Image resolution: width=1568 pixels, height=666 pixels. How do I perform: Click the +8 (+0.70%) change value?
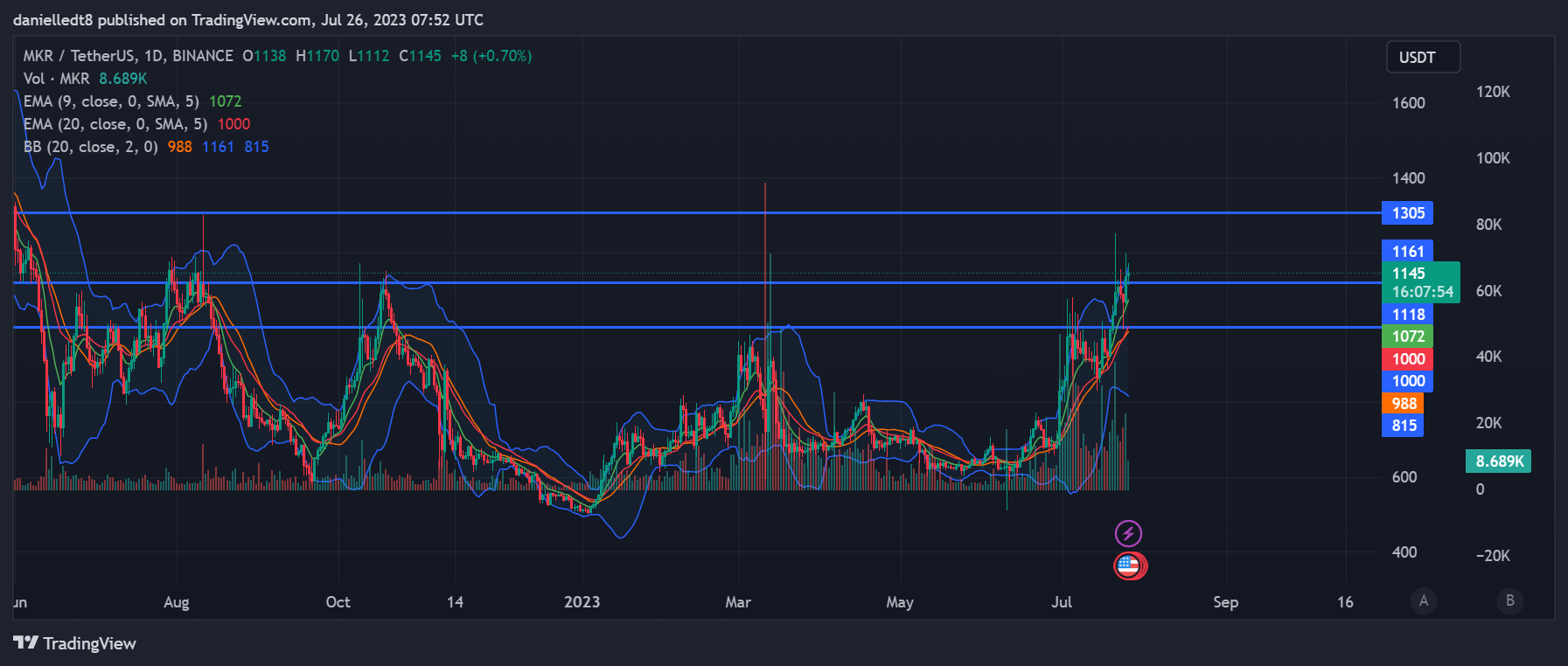[491, 56]
